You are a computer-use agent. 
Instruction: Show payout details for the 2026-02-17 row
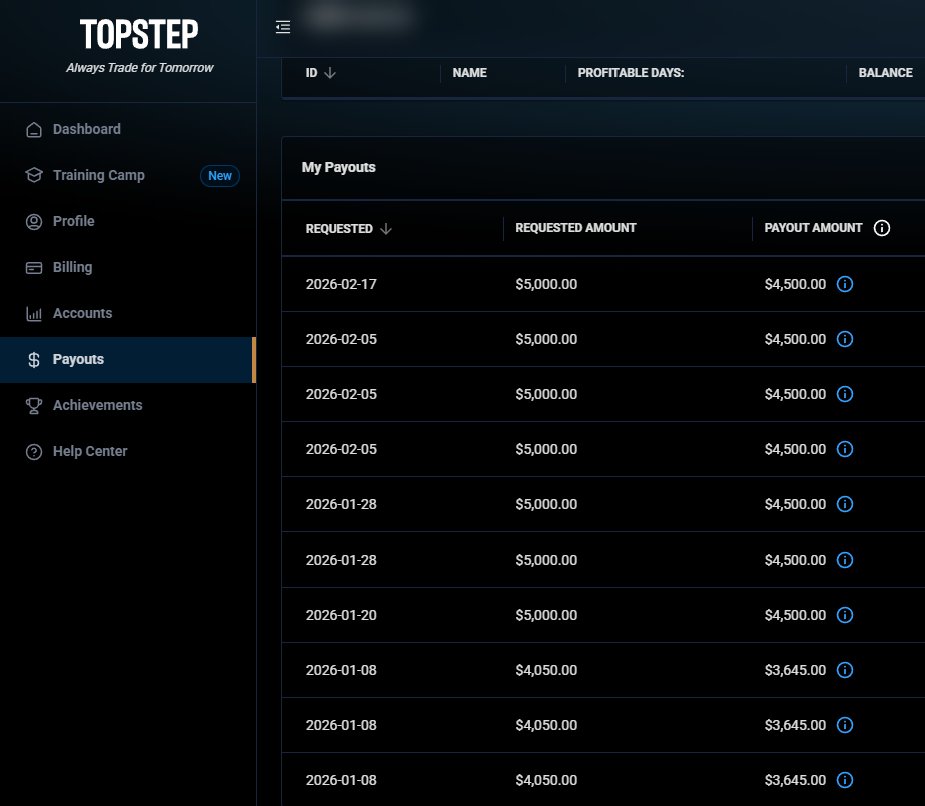click(x=845, y=284)
